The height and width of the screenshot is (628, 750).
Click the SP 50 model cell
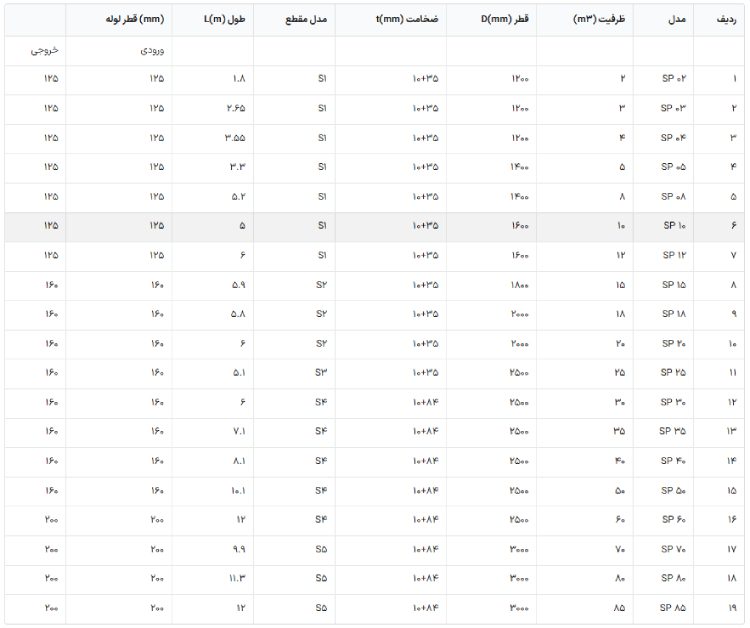[x=663, y=491]
